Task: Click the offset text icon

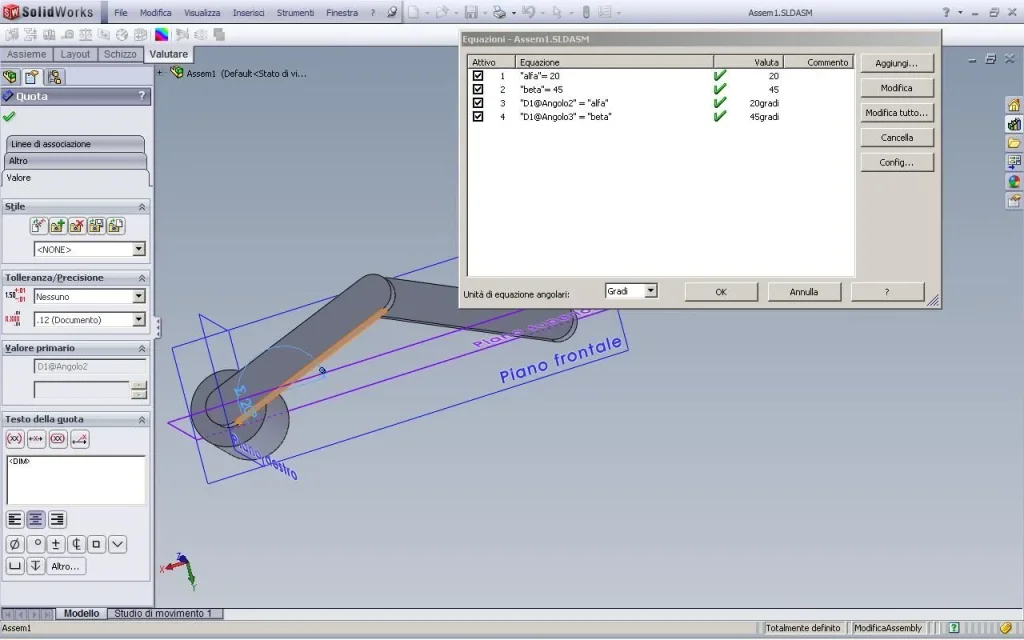Action: click(80, 439)
